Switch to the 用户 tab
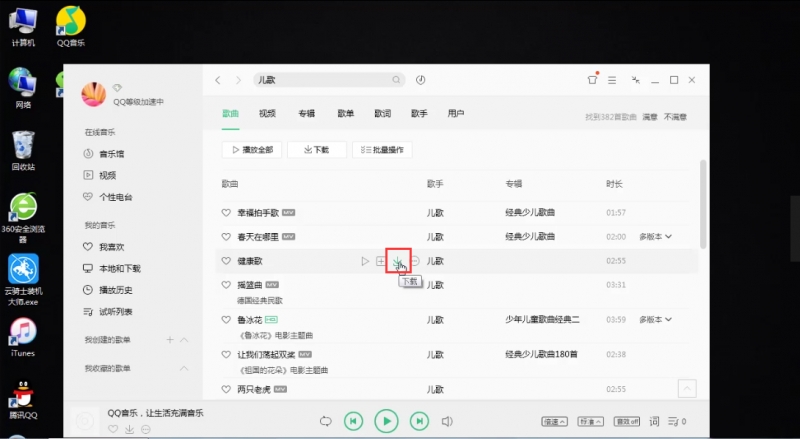The image size is (800, 439). tap(456, 114)
